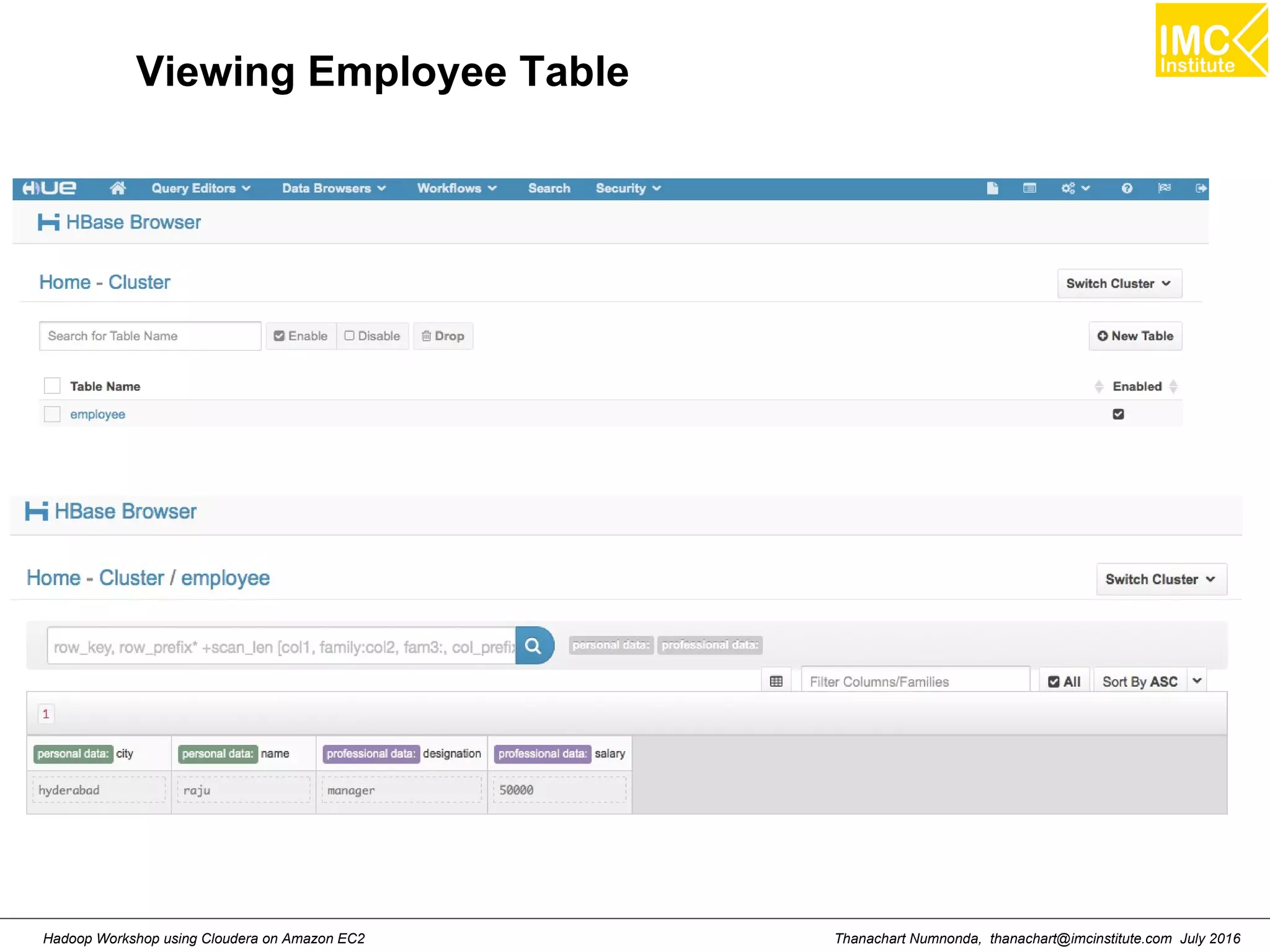This screenshot has height=952, width=1270.
Task: Open the documents page icon
Action: coord(992,188)
